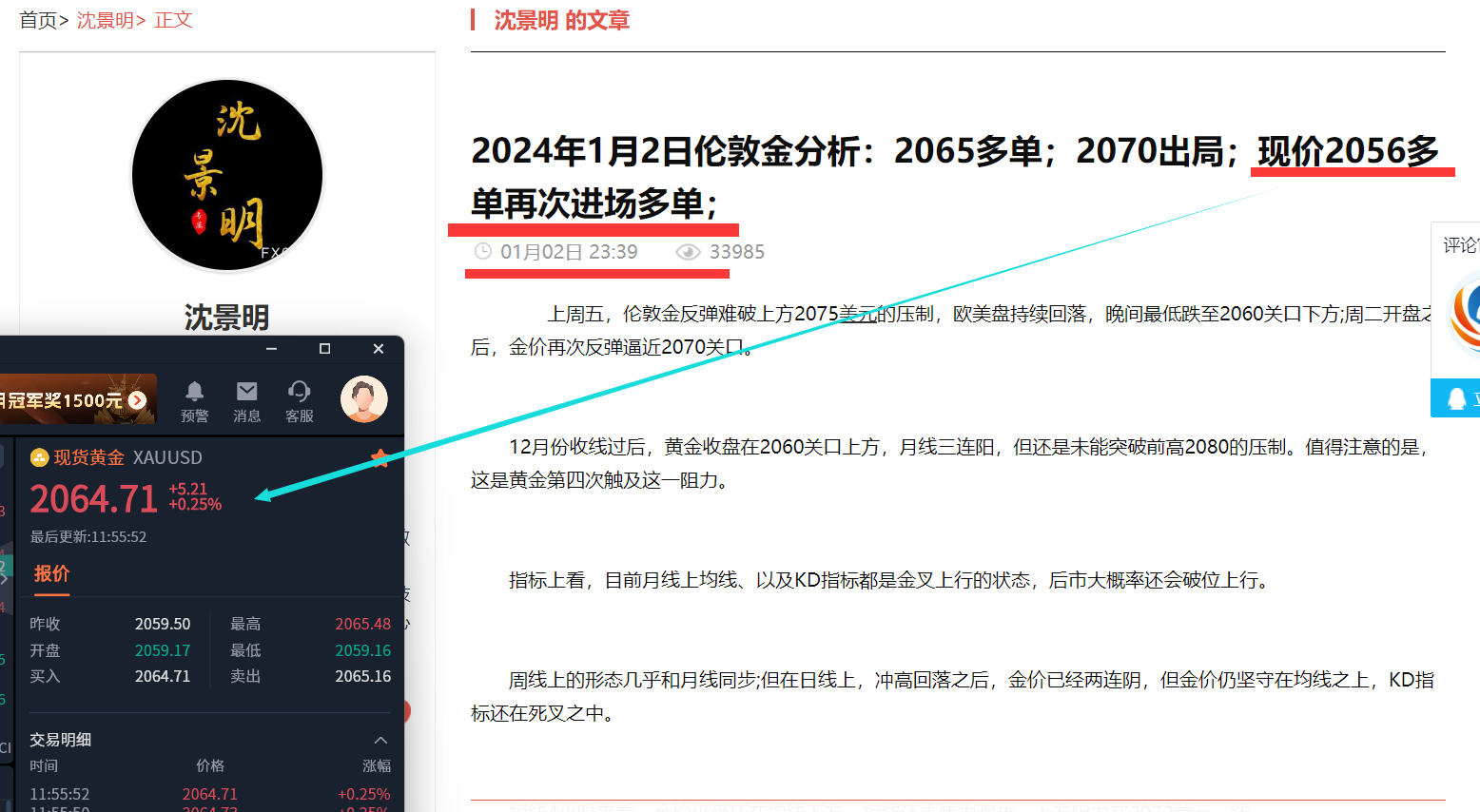The image size is (1480, 812).
Task: Click the publish time 01月02日 23:39
Action: click(569, 252)
